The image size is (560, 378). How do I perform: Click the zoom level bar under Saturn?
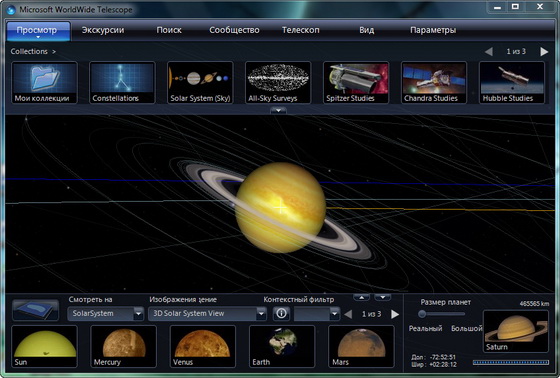click(511, 362)
